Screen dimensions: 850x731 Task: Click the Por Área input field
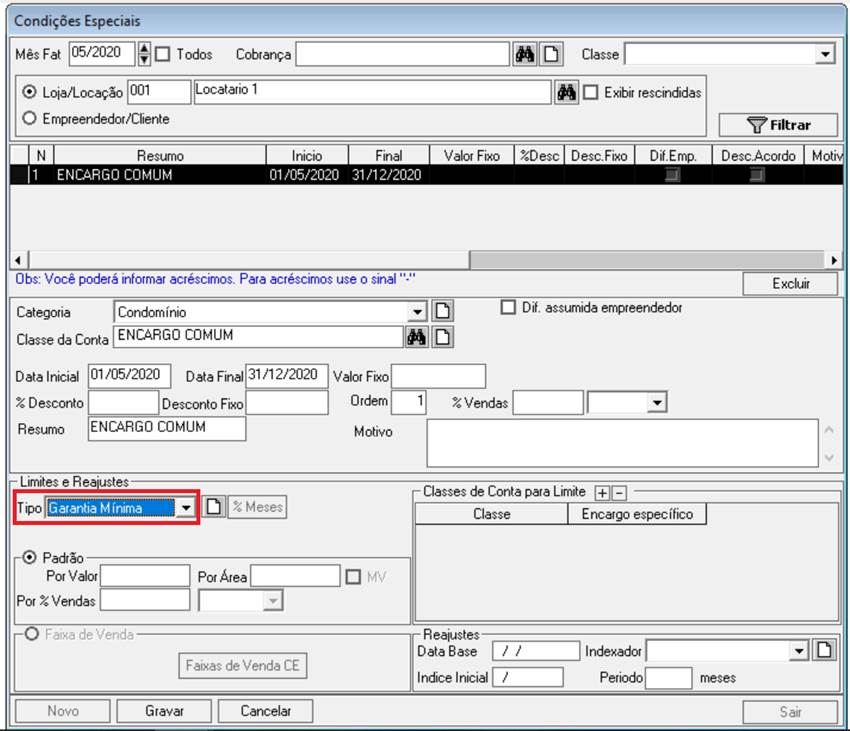click(x=295, y=576)
